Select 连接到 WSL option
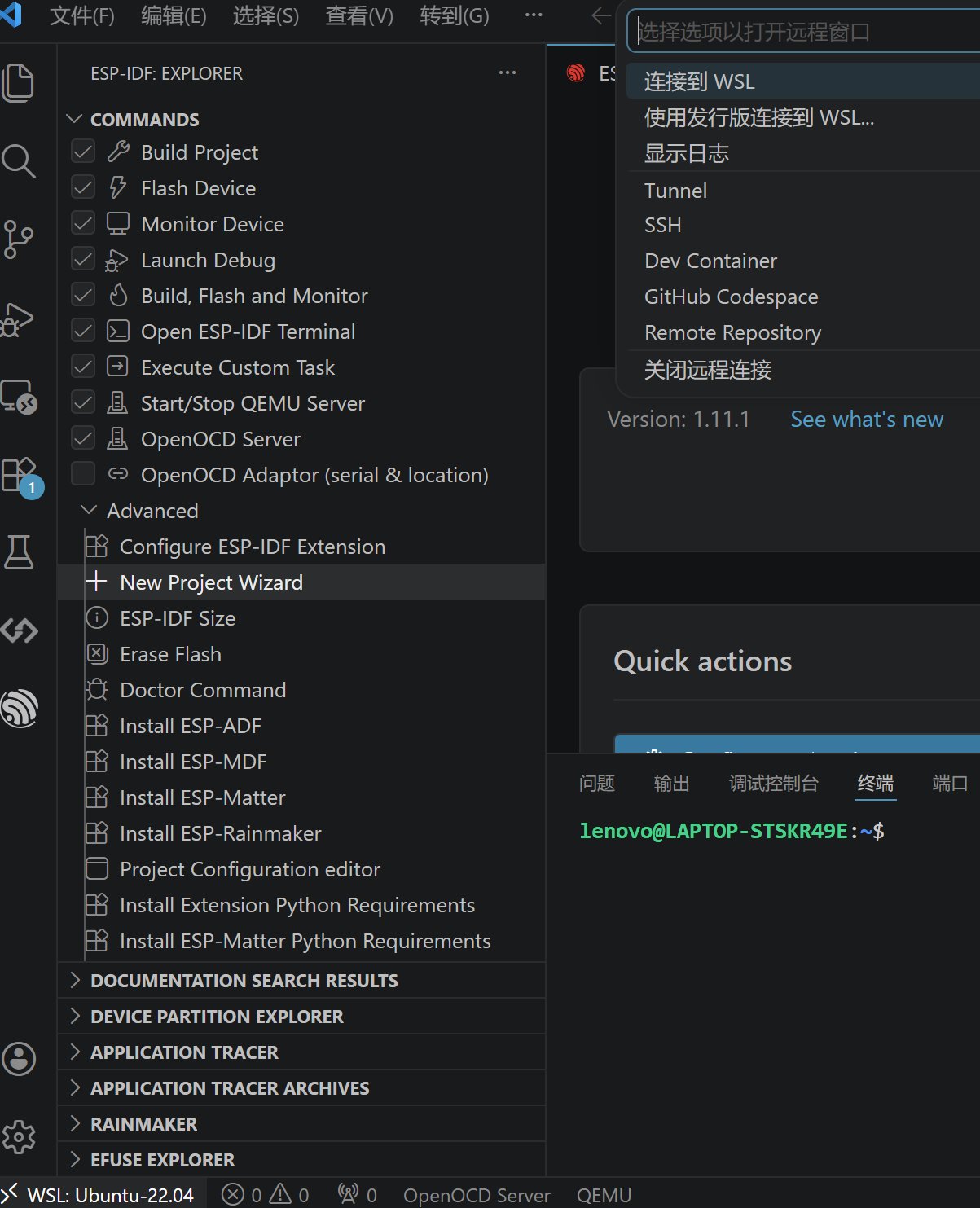The image size is (980, 1208). tap(803, 81)
